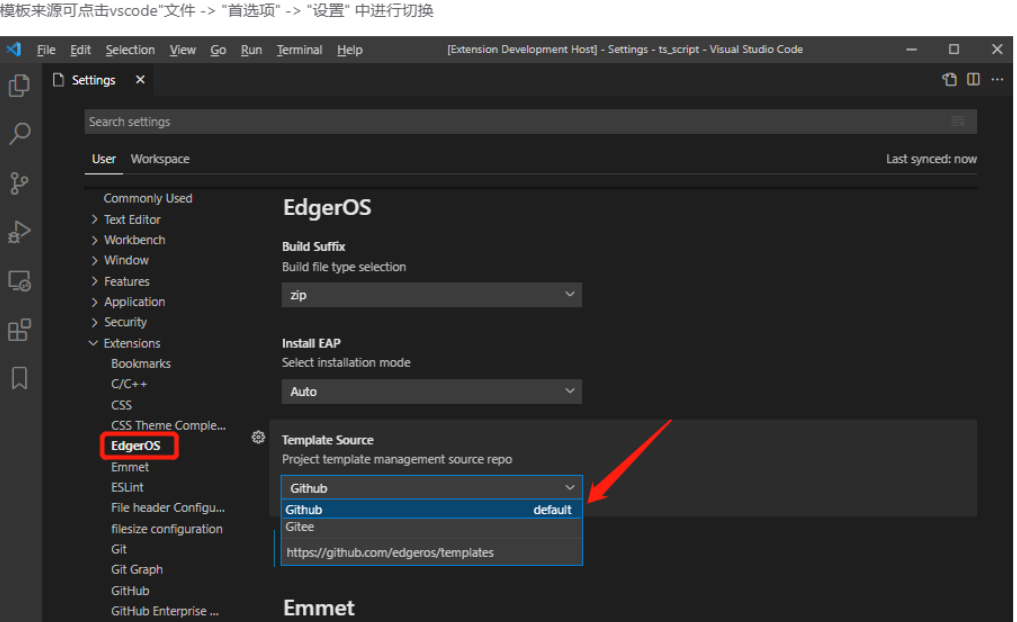Select Git Graph extension settings

tap(137, 569)
